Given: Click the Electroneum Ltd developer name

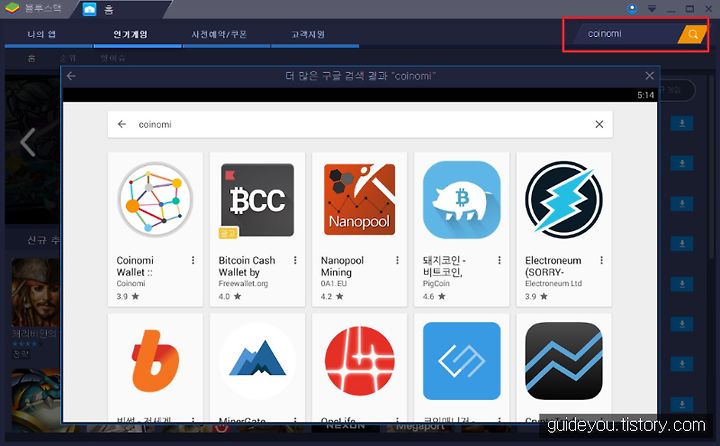Looking at the screenshot, I should [x=553, y=283].
